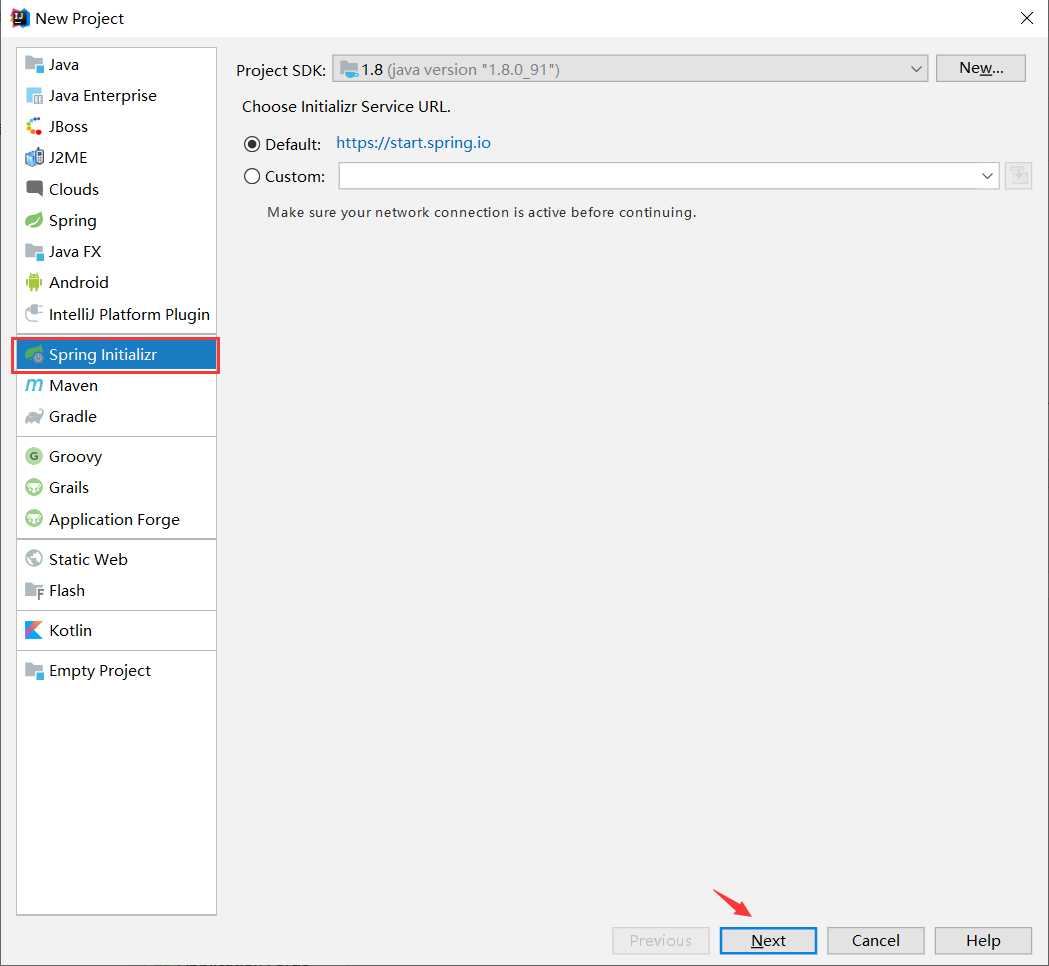Image resolution: width=1049 pixels, height=966 pixels.
Task: Click the Cancel button
Action: point(876,941)
